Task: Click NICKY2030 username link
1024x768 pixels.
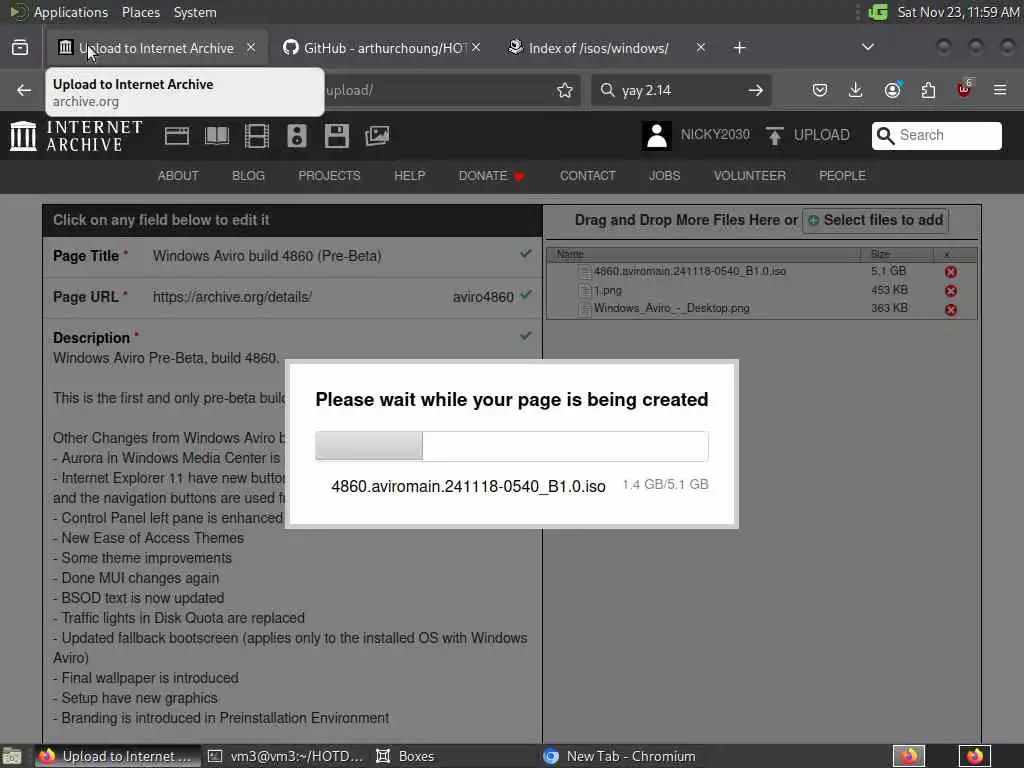Action: tap(715, 135)
